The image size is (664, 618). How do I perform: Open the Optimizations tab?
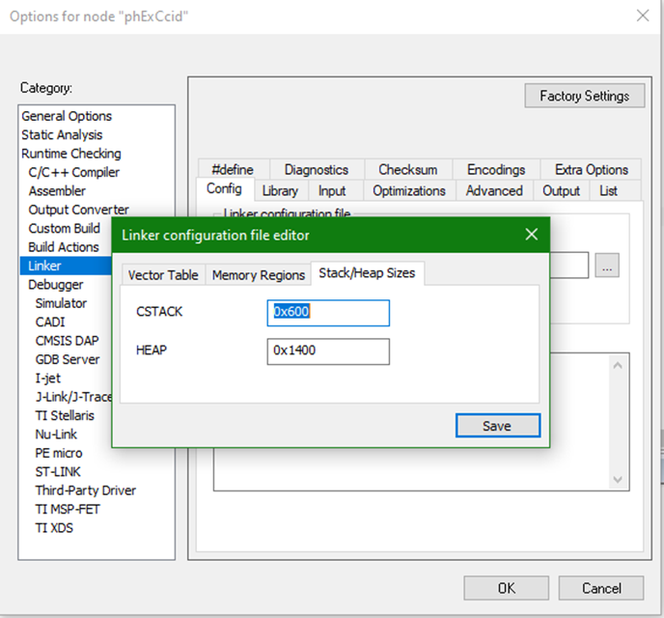409,191
